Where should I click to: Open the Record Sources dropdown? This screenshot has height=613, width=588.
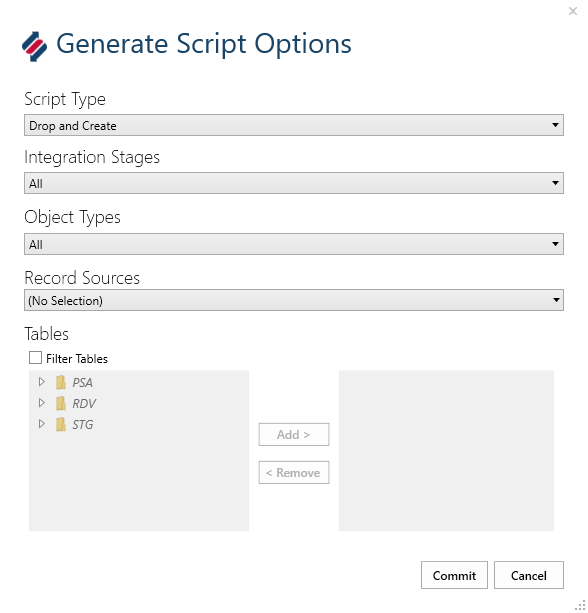pyautogui.click(x=294, y=300)
